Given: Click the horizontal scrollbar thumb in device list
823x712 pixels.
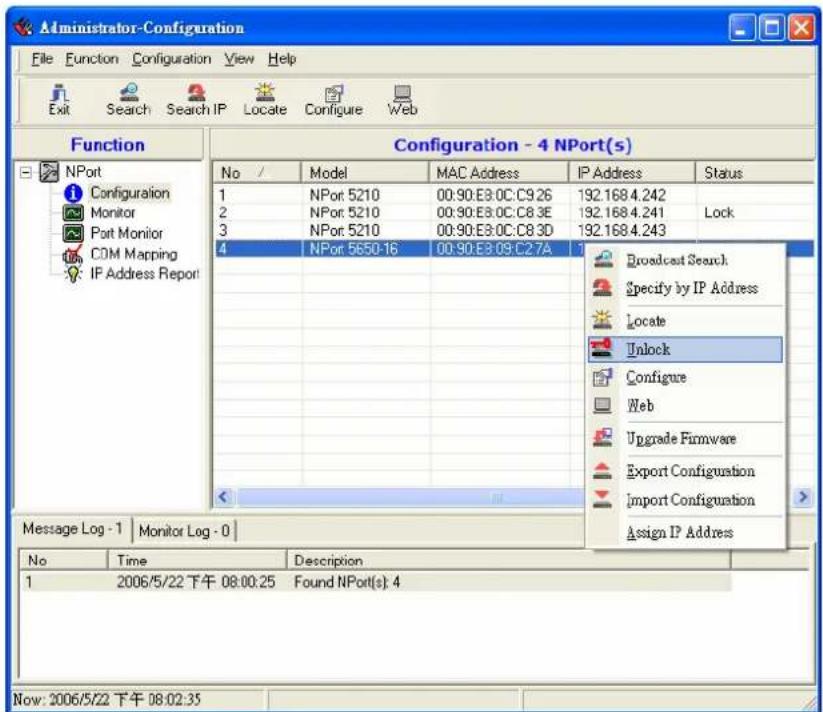Looking at the screenshot, I should coord(412,497).
